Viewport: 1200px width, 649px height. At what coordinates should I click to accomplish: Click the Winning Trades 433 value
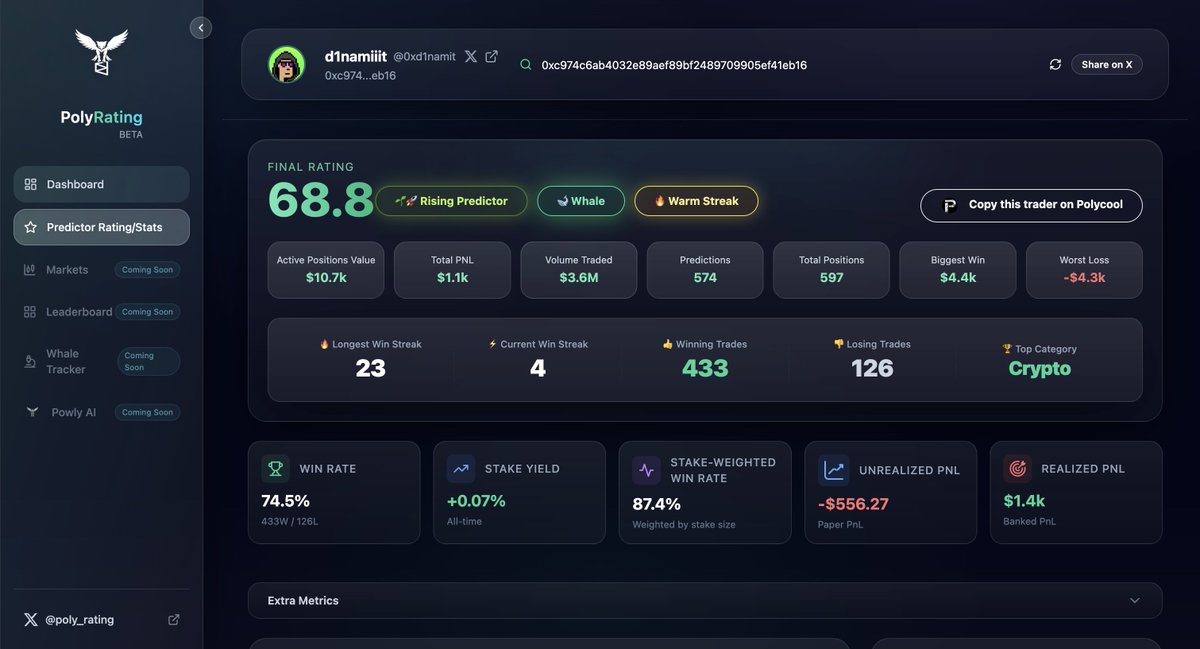705,368
